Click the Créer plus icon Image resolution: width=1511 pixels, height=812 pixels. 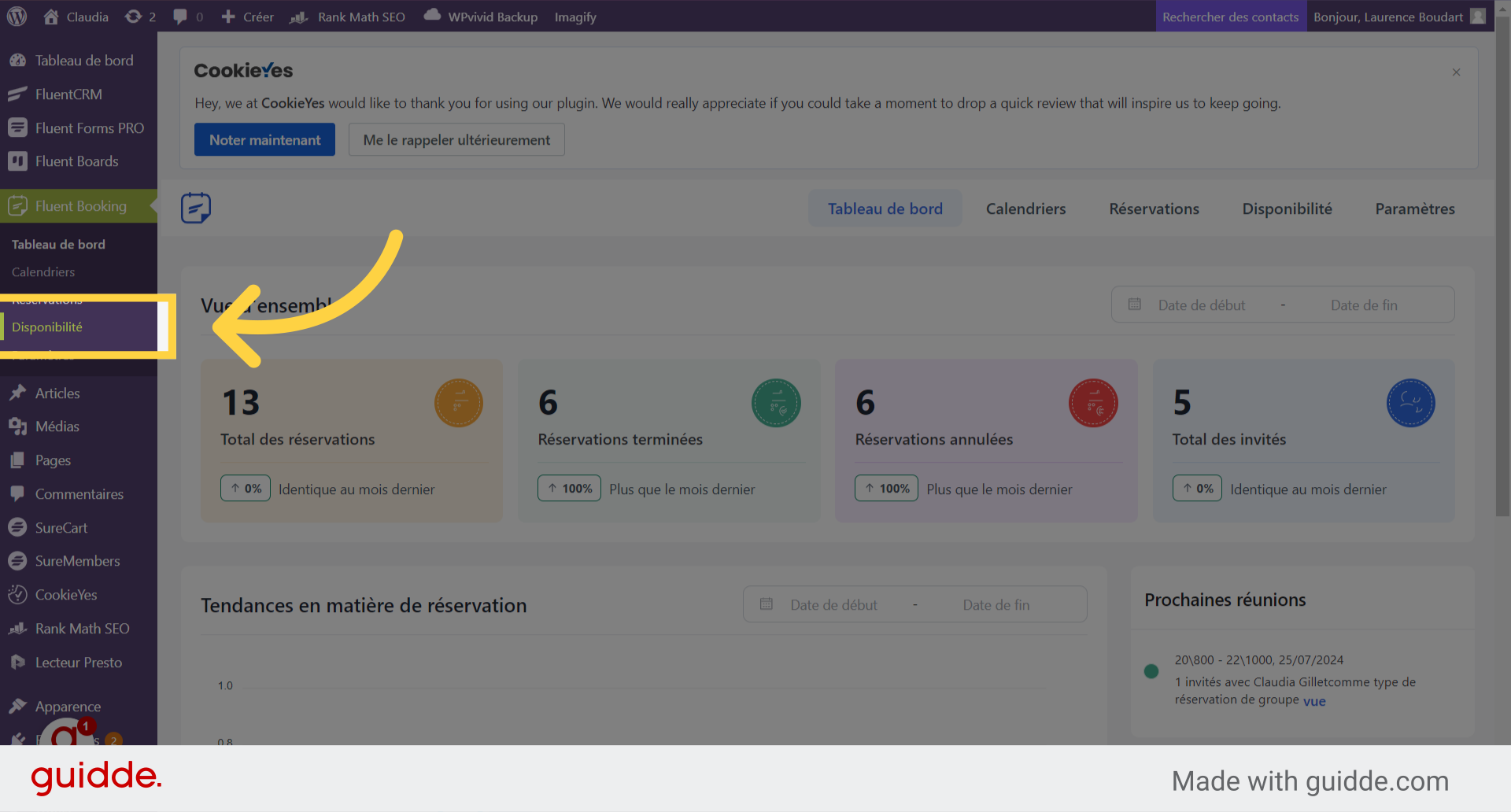228,17
